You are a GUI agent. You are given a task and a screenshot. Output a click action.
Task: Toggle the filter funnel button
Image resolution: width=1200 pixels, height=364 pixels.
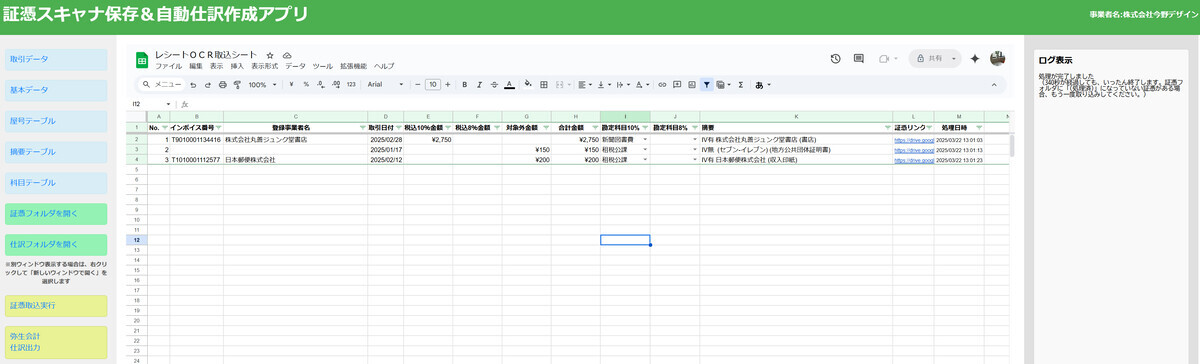(706, 85)
